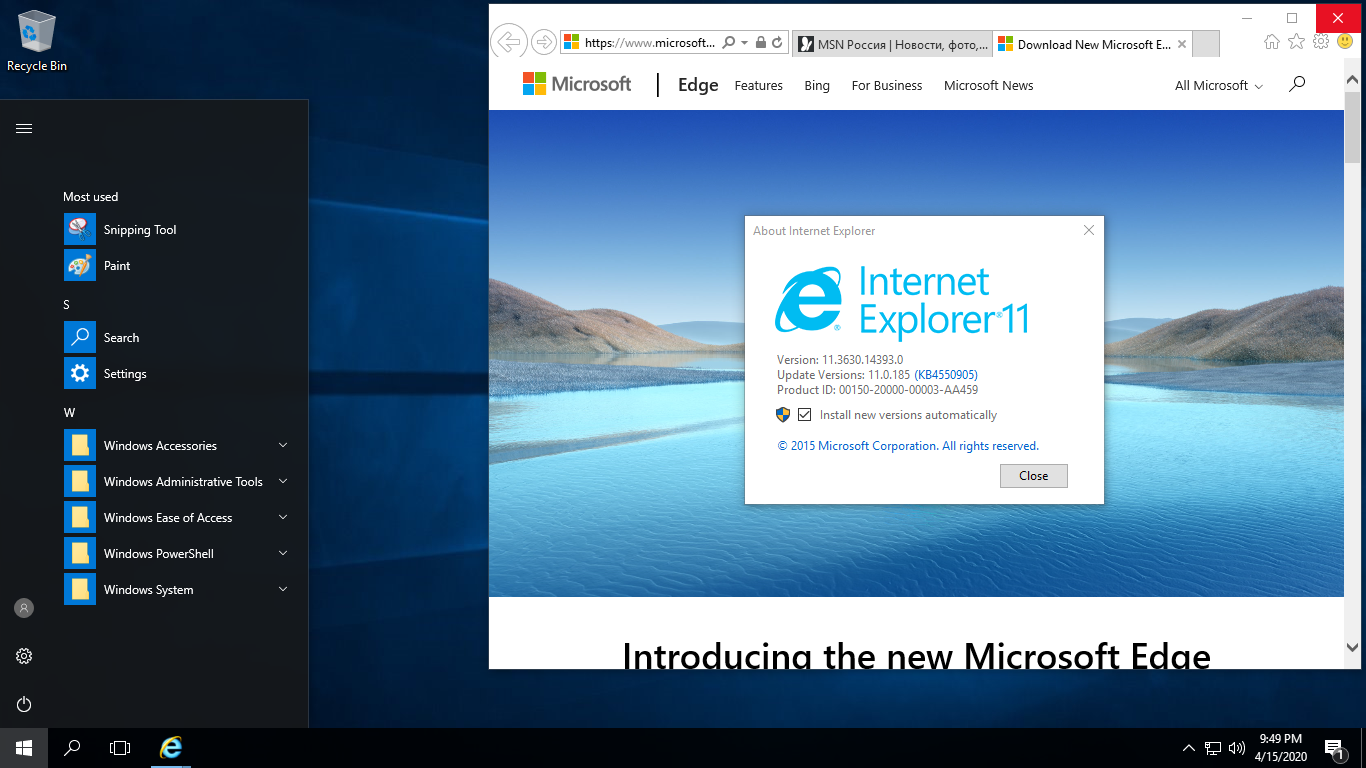Click the Microsoft website search icon

1297,84
